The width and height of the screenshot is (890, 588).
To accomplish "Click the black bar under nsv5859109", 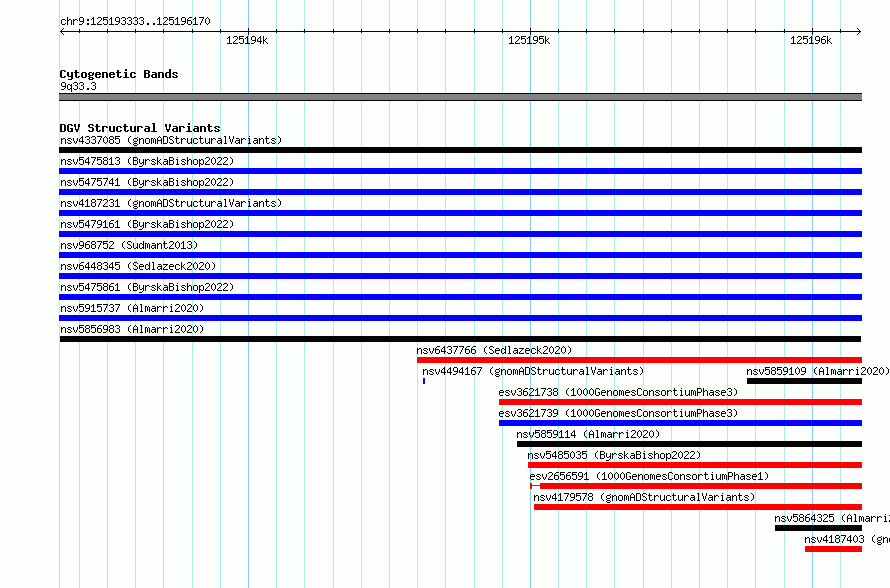I will (x=804, y=381).
